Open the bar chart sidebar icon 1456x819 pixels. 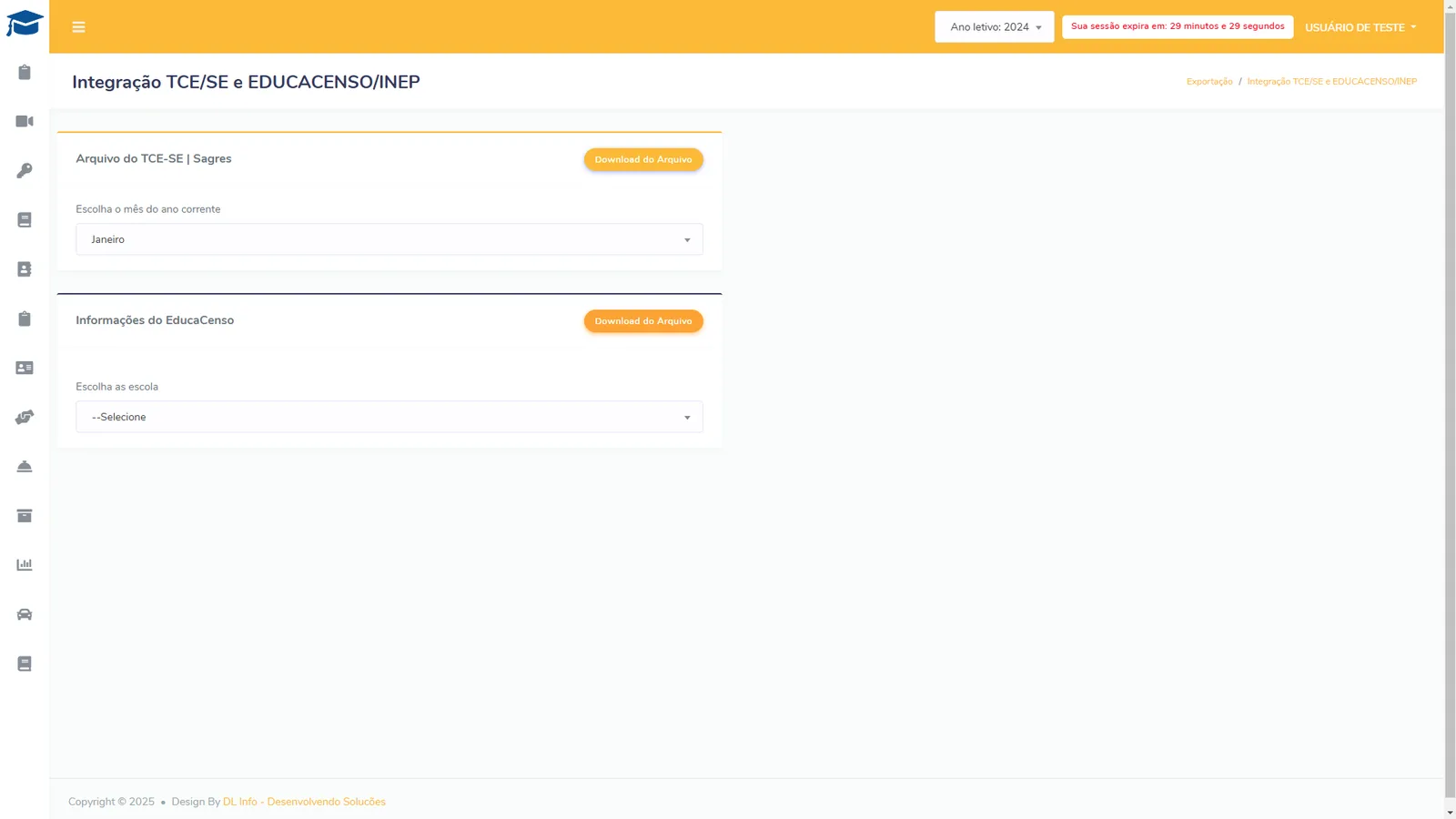(25, 564)
